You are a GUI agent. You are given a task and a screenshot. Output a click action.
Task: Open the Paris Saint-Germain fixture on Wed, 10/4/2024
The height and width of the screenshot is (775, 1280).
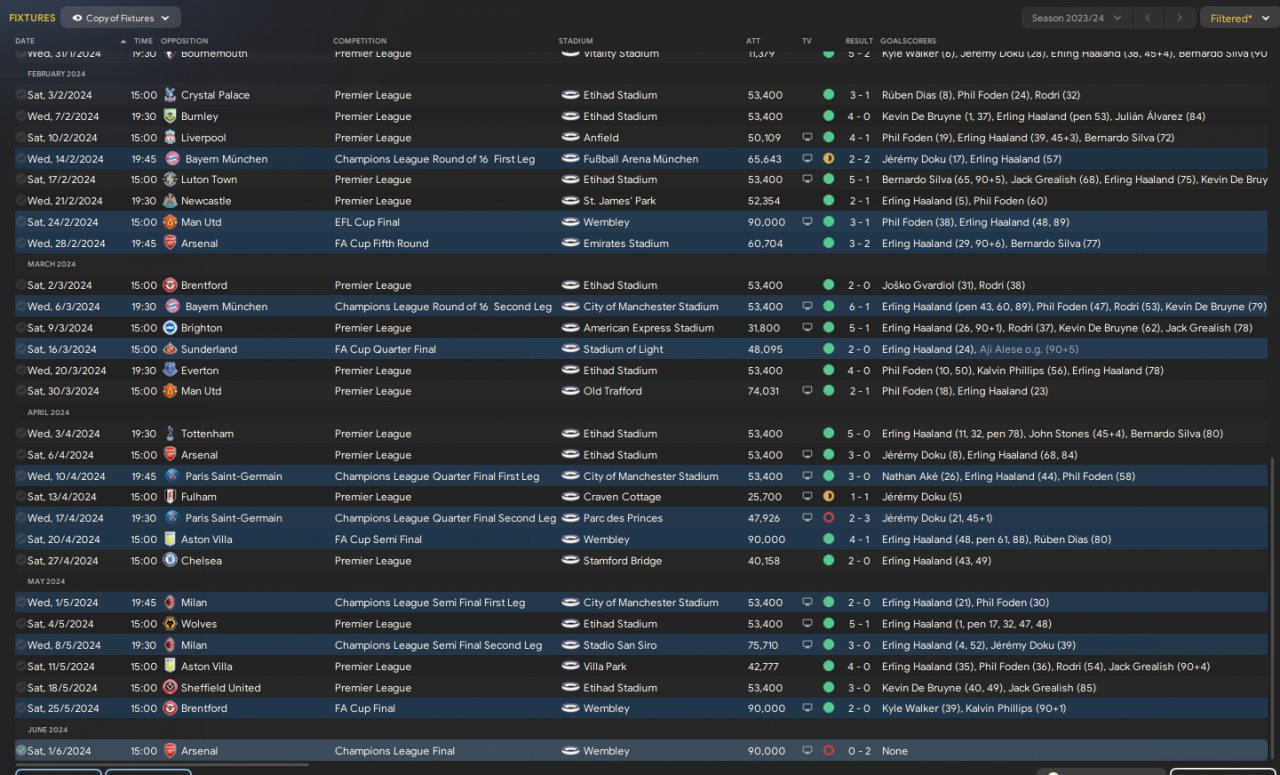(640, 476)
